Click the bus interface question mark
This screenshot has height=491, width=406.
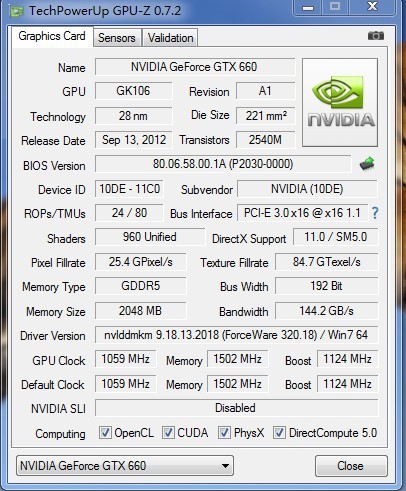pyautogui.click(x=375, y=213)
